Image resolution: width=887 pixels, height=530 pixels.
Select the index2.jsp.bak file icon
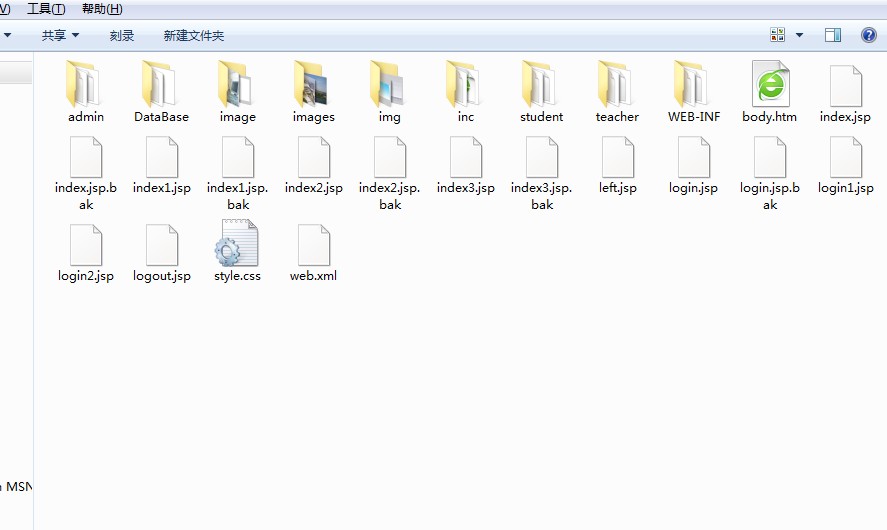[390, 157]
